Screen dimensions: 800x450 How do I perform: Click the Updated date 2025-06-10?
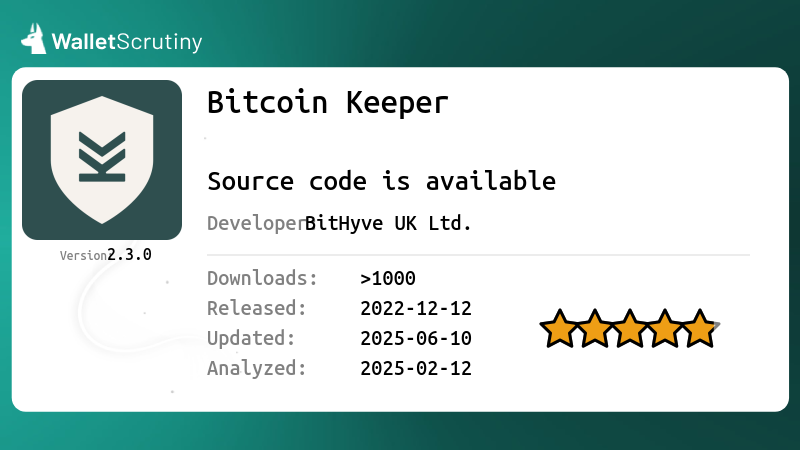(416, 338)
